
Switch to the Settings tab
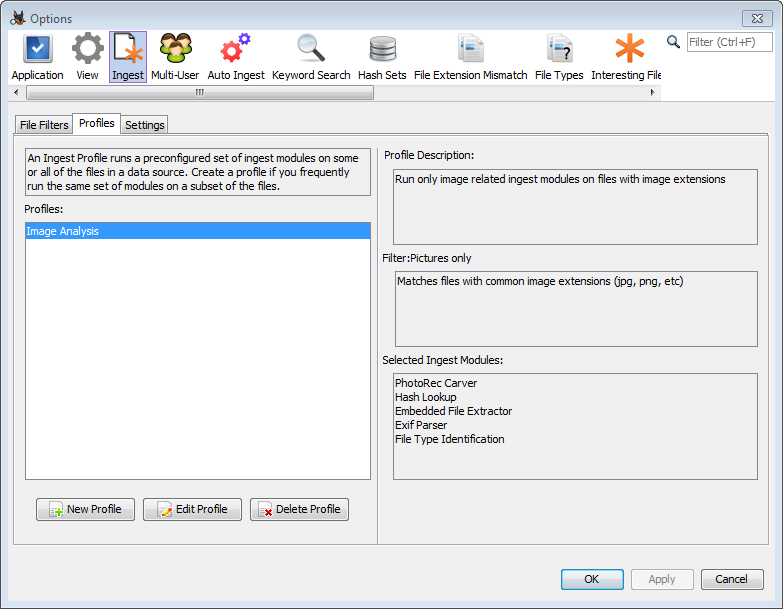pos(145,125)
